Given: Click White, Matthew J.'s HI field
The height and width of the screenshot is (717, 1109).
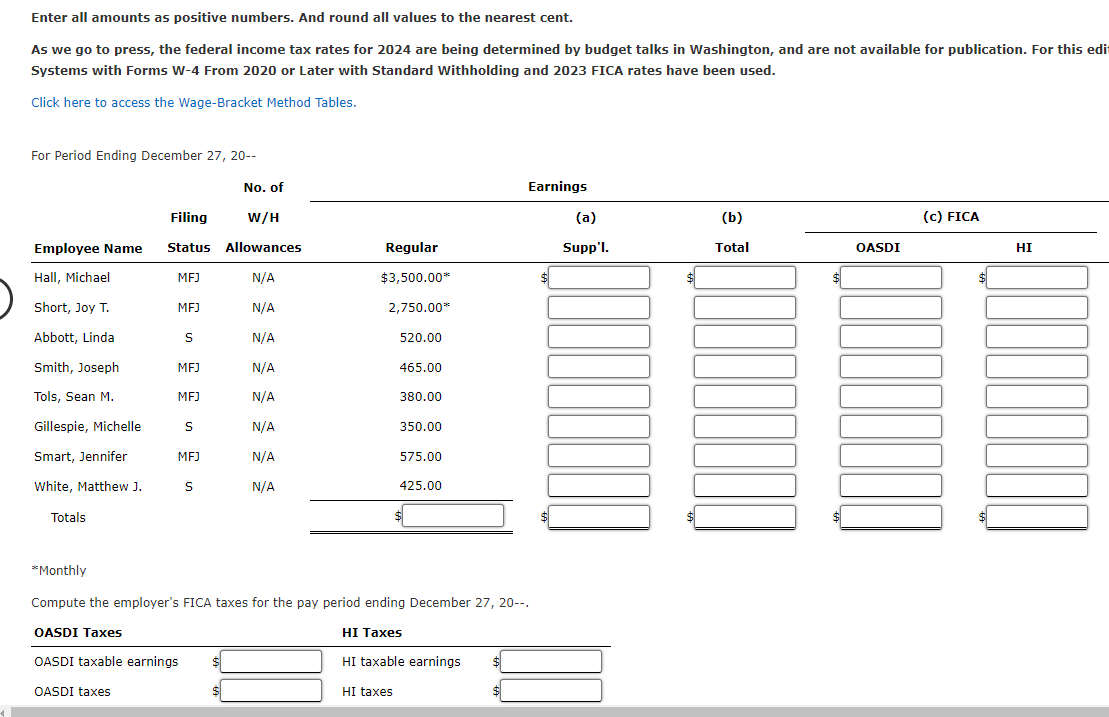Looking at the screenshot, I should (x=1036, y=485).
